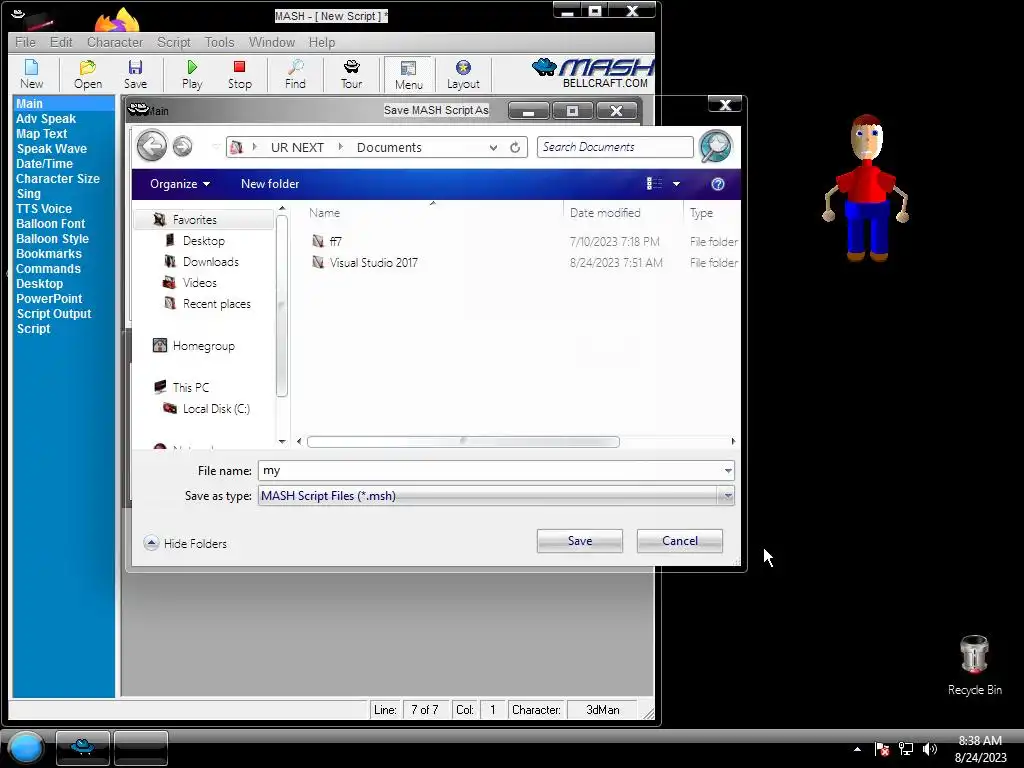Collapse the Hide Folders expander
1024x768 pixels.
click(185, 543)
